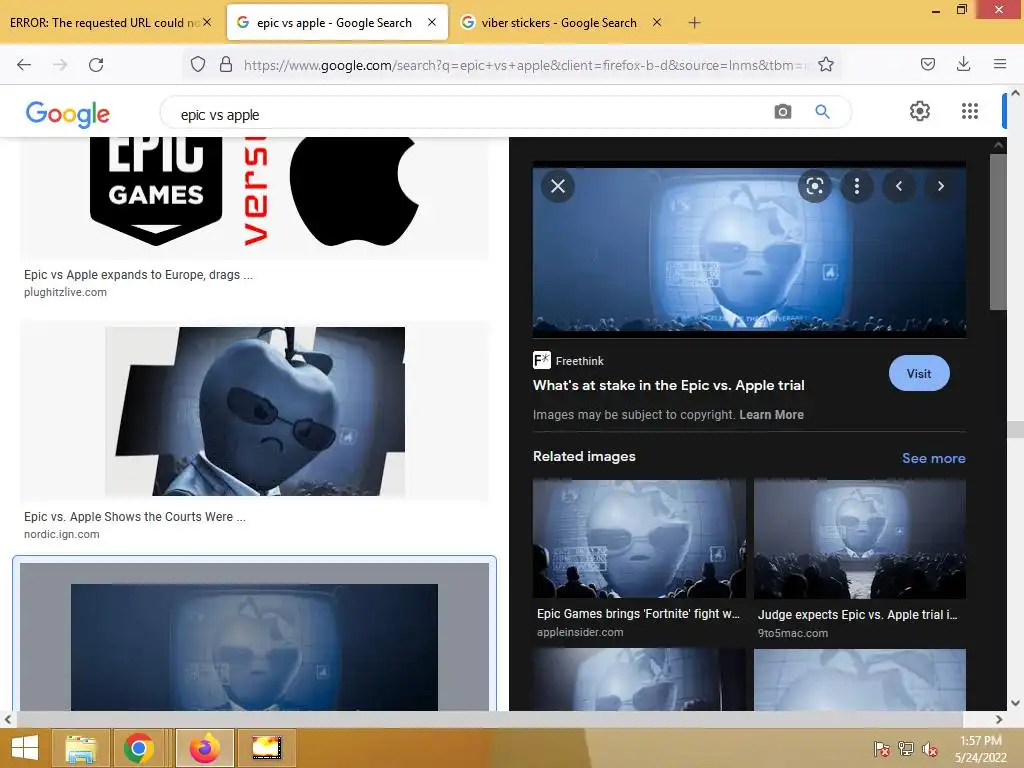Close the epic vs apple tab

coord(432,22)
